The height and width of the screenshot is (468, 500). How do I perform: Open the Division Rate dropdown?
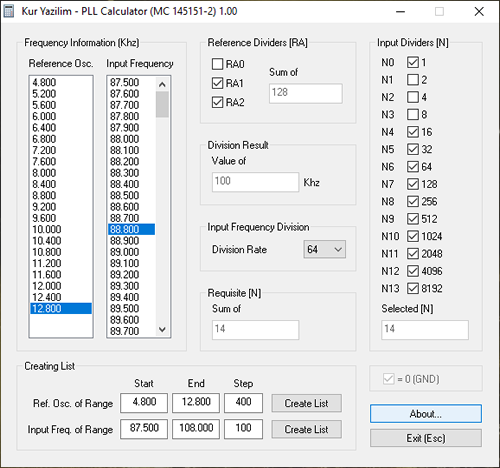(324, 249)
